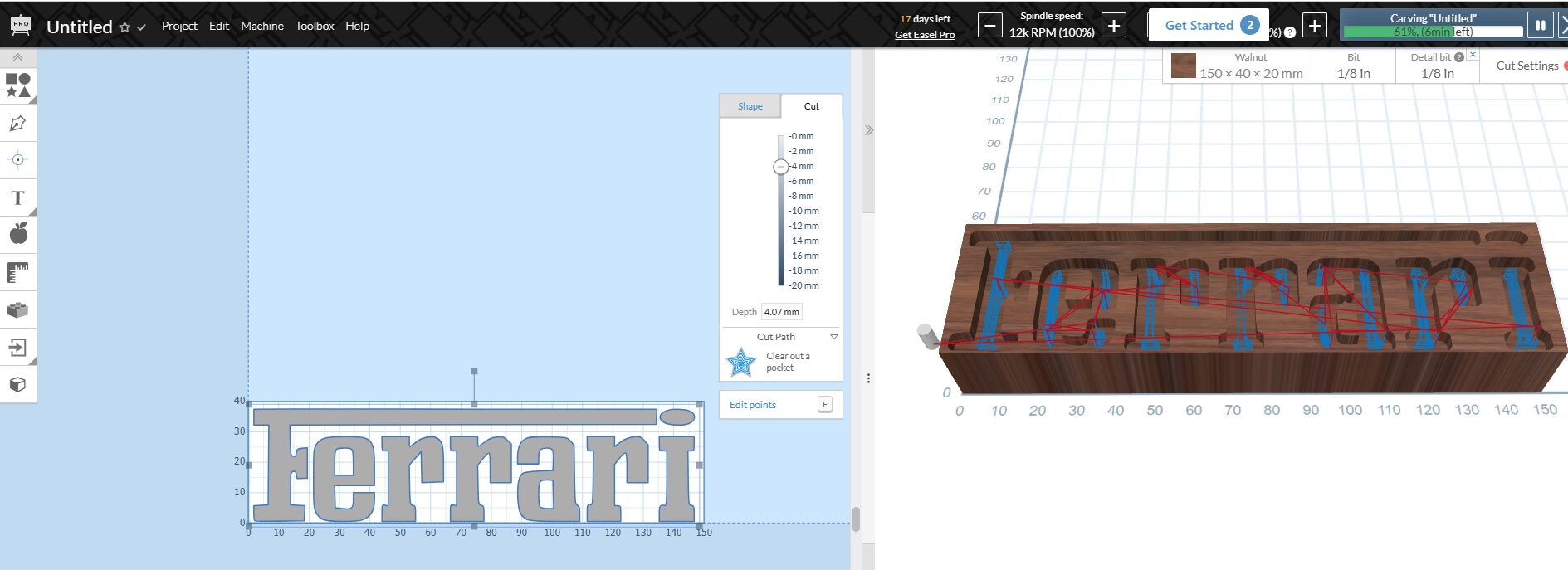Click the Spindle speed 12k RPM label
Screen dimensions: 1568x570
[x=1052, y=32]
